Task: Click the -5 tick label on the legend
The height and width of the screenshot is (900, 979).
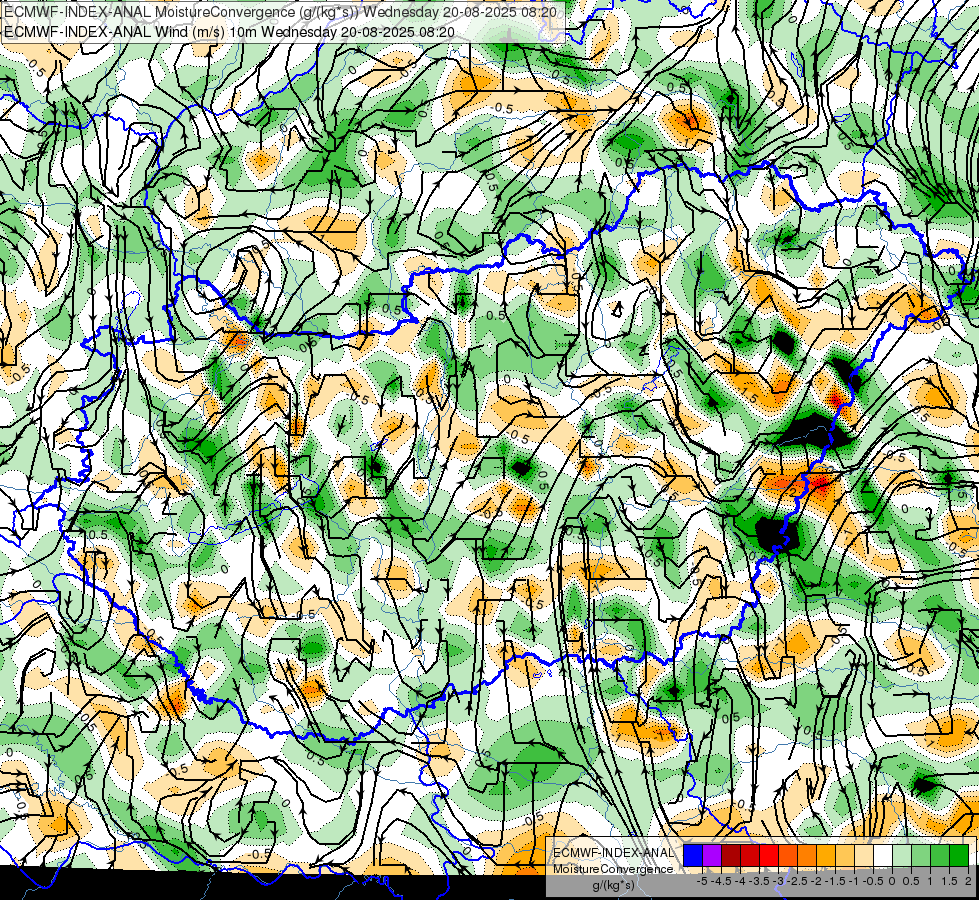Action: [x=702, y=881]
